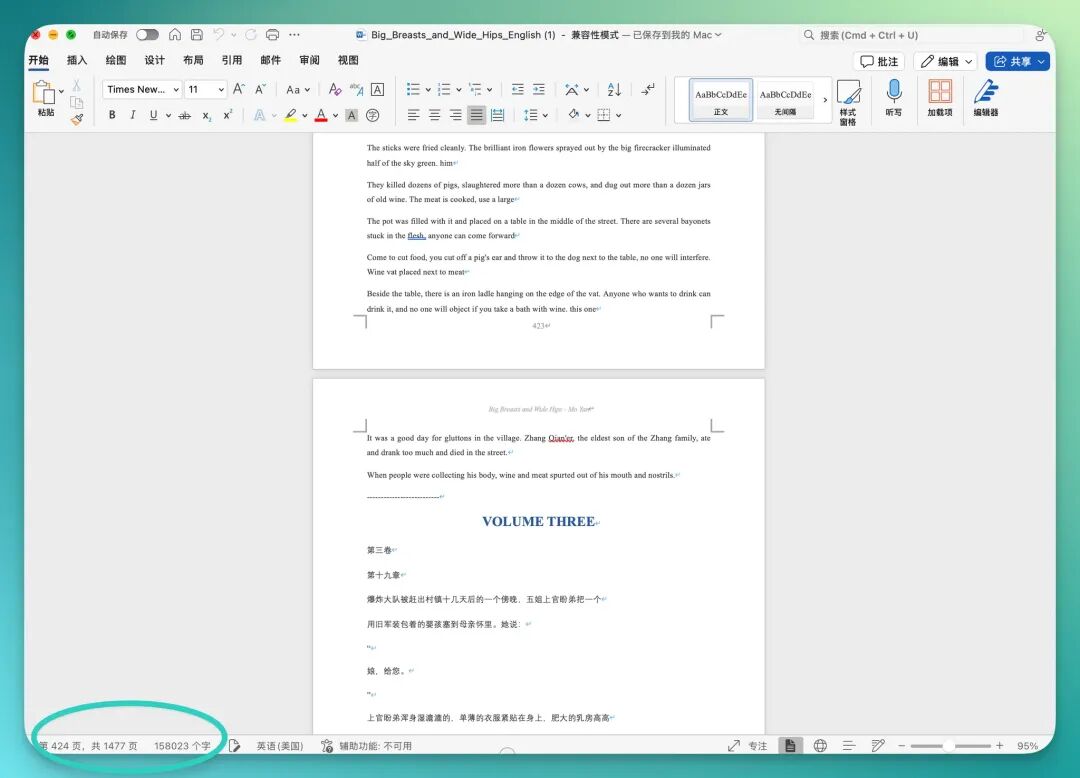This screenshot has height=778, width=1080.
Task: Open the Editor pane icon
Action: click(x=986, y=97)
